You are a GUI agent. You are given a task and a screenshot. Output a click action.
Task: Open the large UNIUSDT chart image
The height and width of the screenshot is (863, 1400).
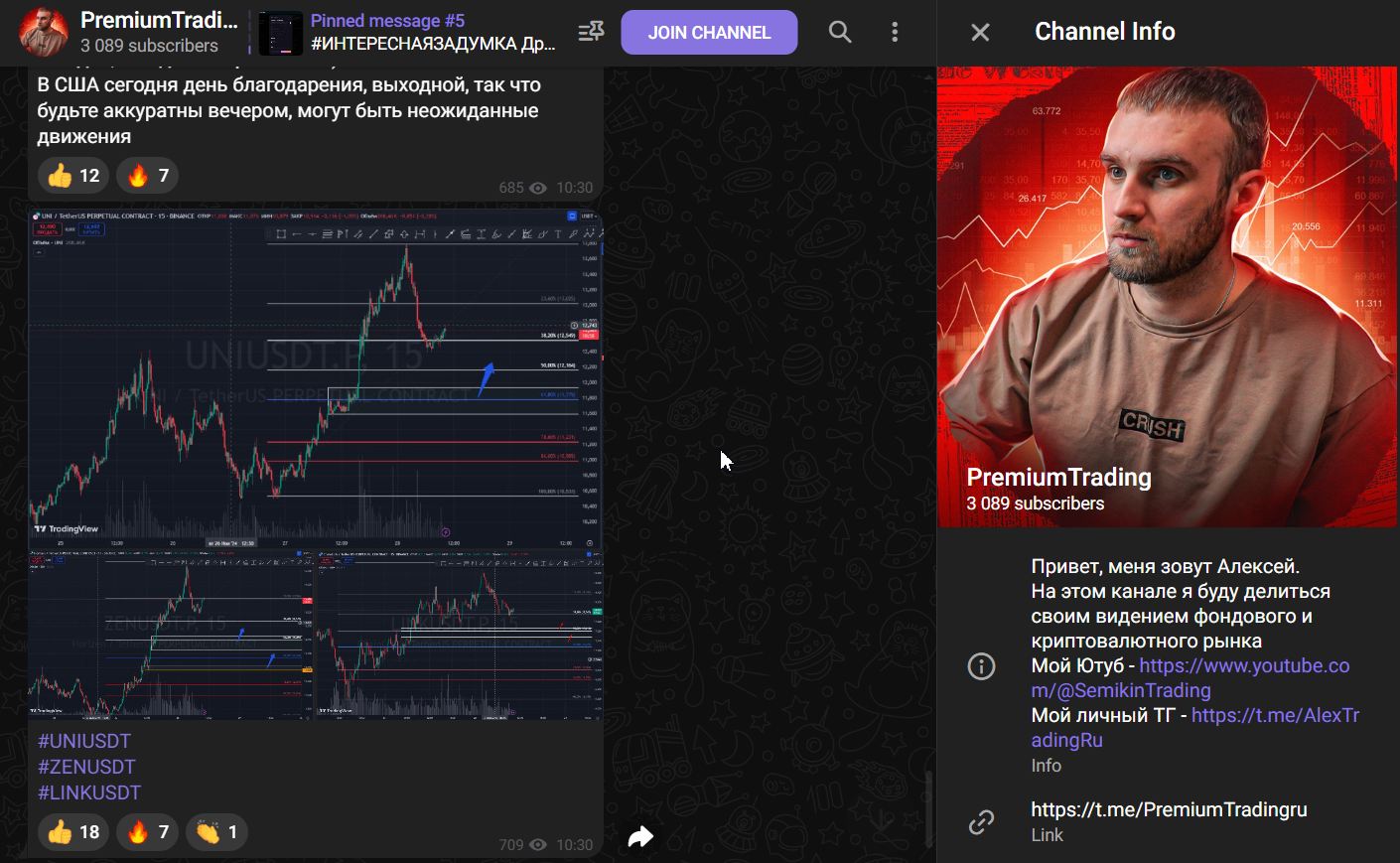pyautogui.click(x=316, y=379)
